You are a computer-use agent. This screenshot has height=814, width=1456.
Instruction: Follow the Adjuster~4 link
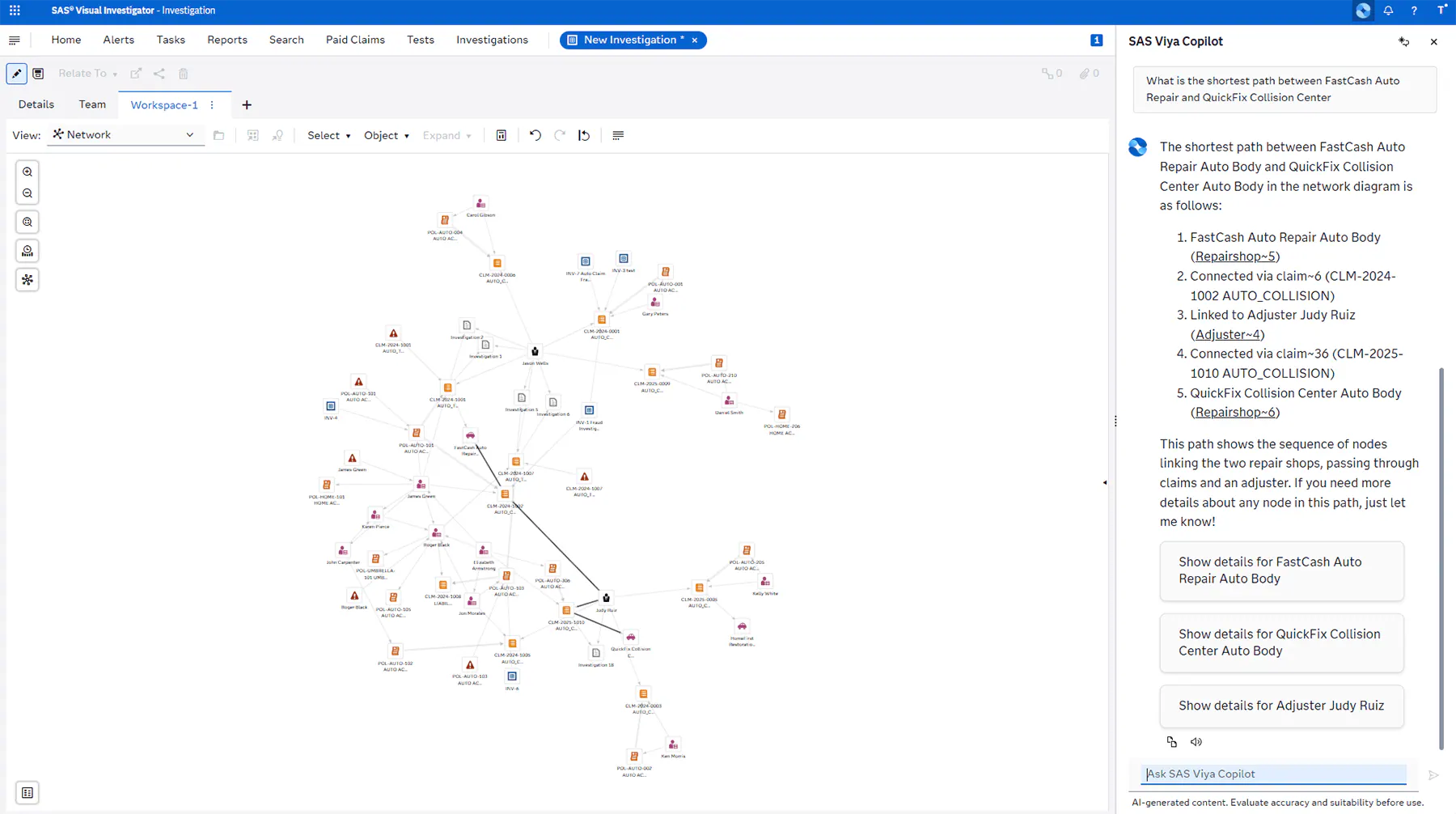(1227, 334)
